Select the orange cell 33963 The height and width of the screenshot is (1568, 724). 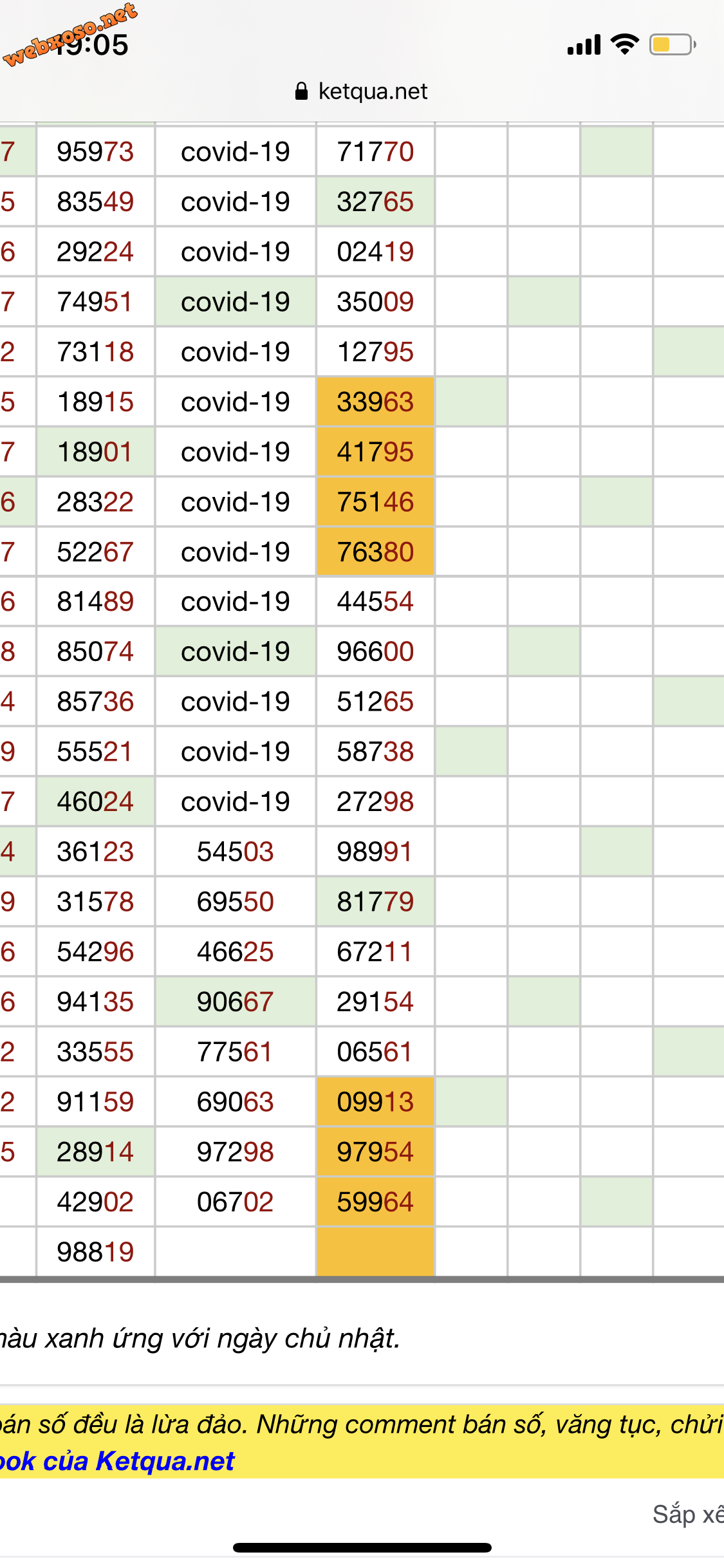click(x=375, y=402)
